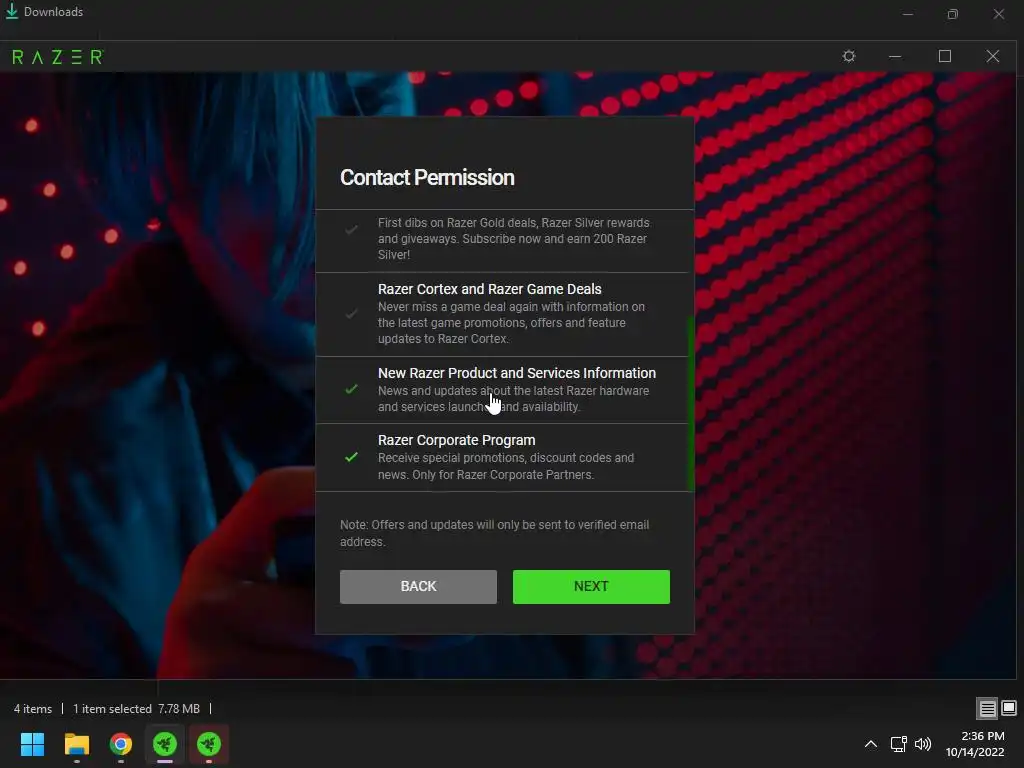Click the Razer logo in title bar
Image resolution: width=1024 pixels, height=768 pixels.
[57, 57]
